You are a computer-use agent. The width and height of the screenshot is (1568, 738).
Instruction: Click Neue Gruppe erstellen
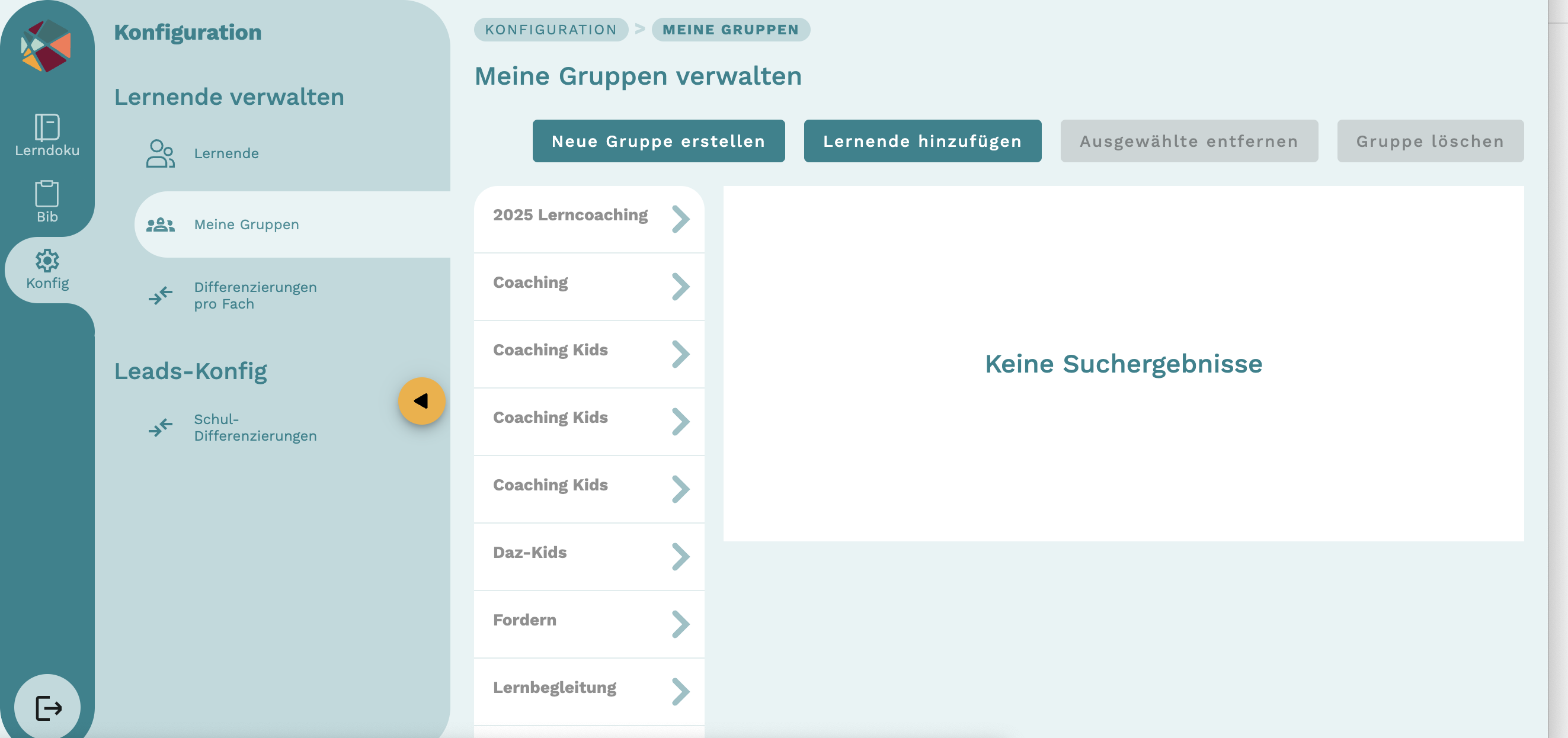coord(658,140)
